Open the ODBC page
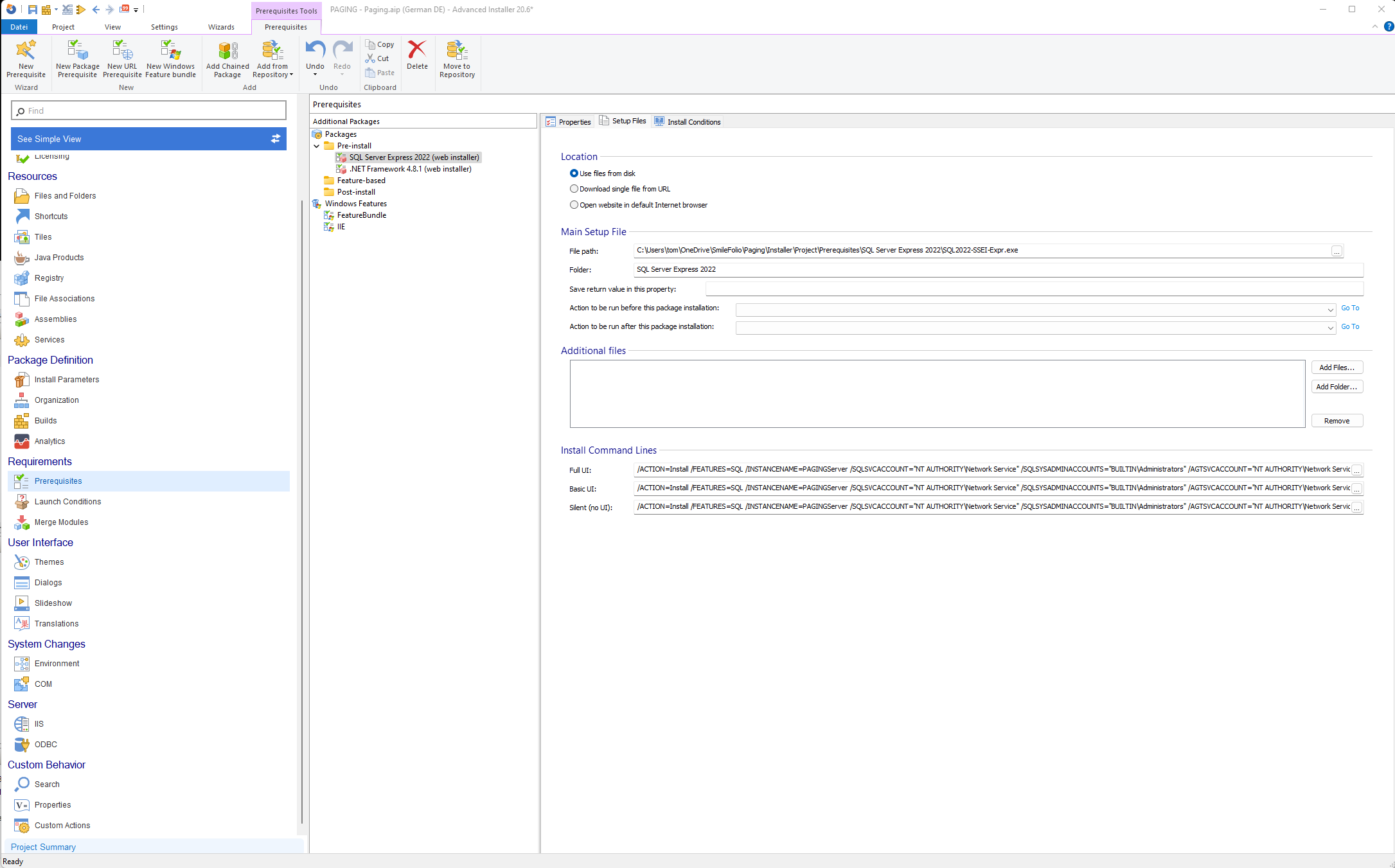The width and height of the screenshot is (1395, 868). (x=46, y=745)
